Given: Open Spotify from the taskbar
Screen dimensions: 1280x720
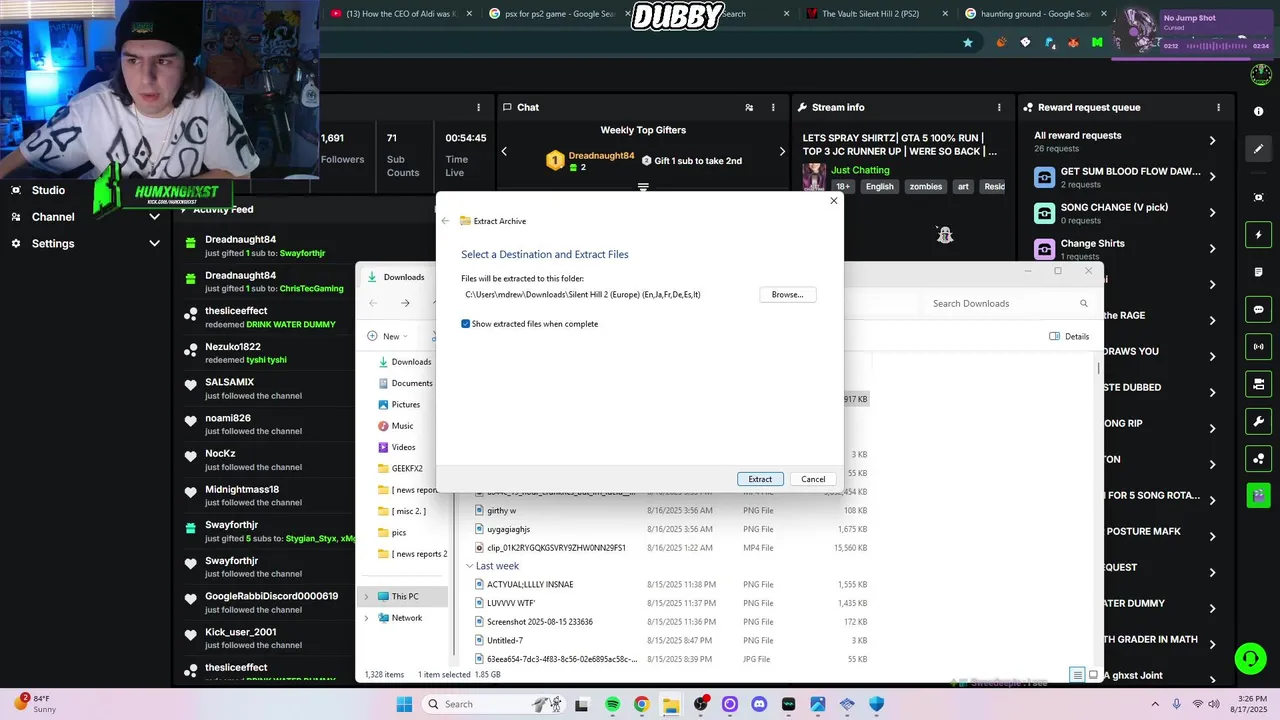Looking at the screenshot, I should 612,704.
